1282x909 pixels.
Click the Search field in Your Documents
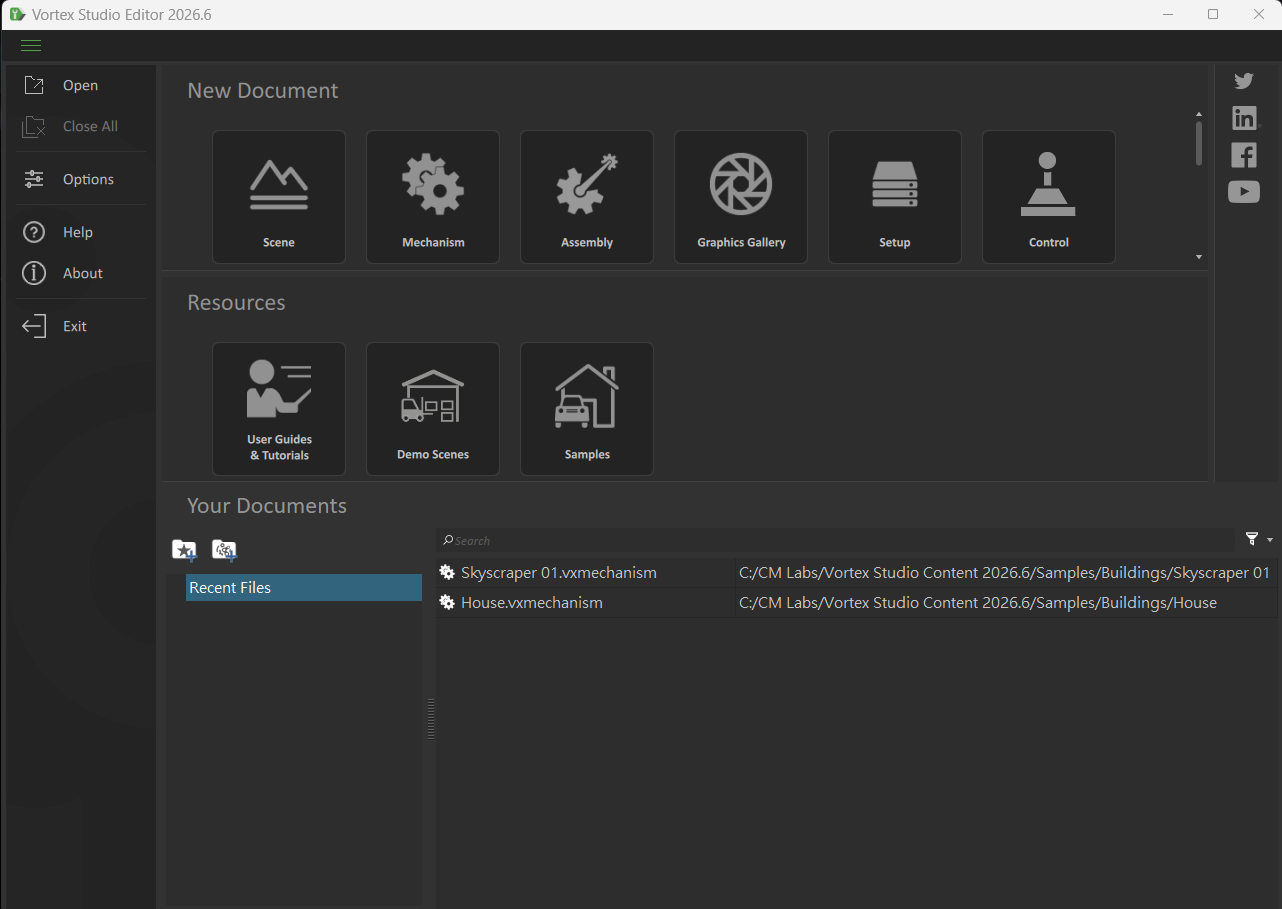click(x=836, y=540)
